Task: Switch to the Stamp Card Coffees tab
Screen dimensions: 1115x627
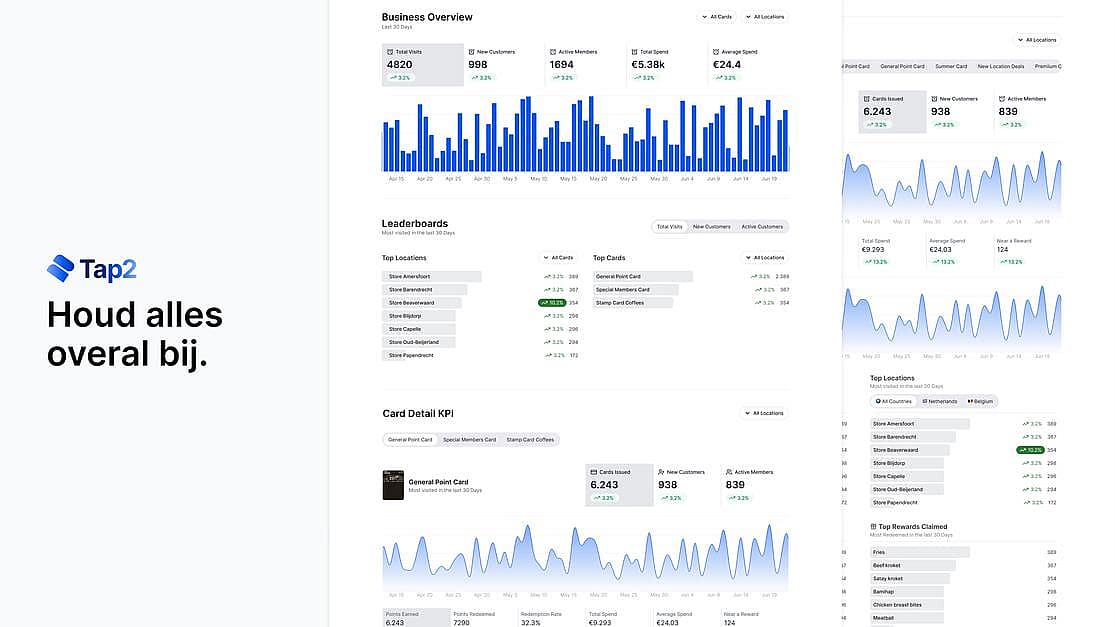Action: [530, 440]
